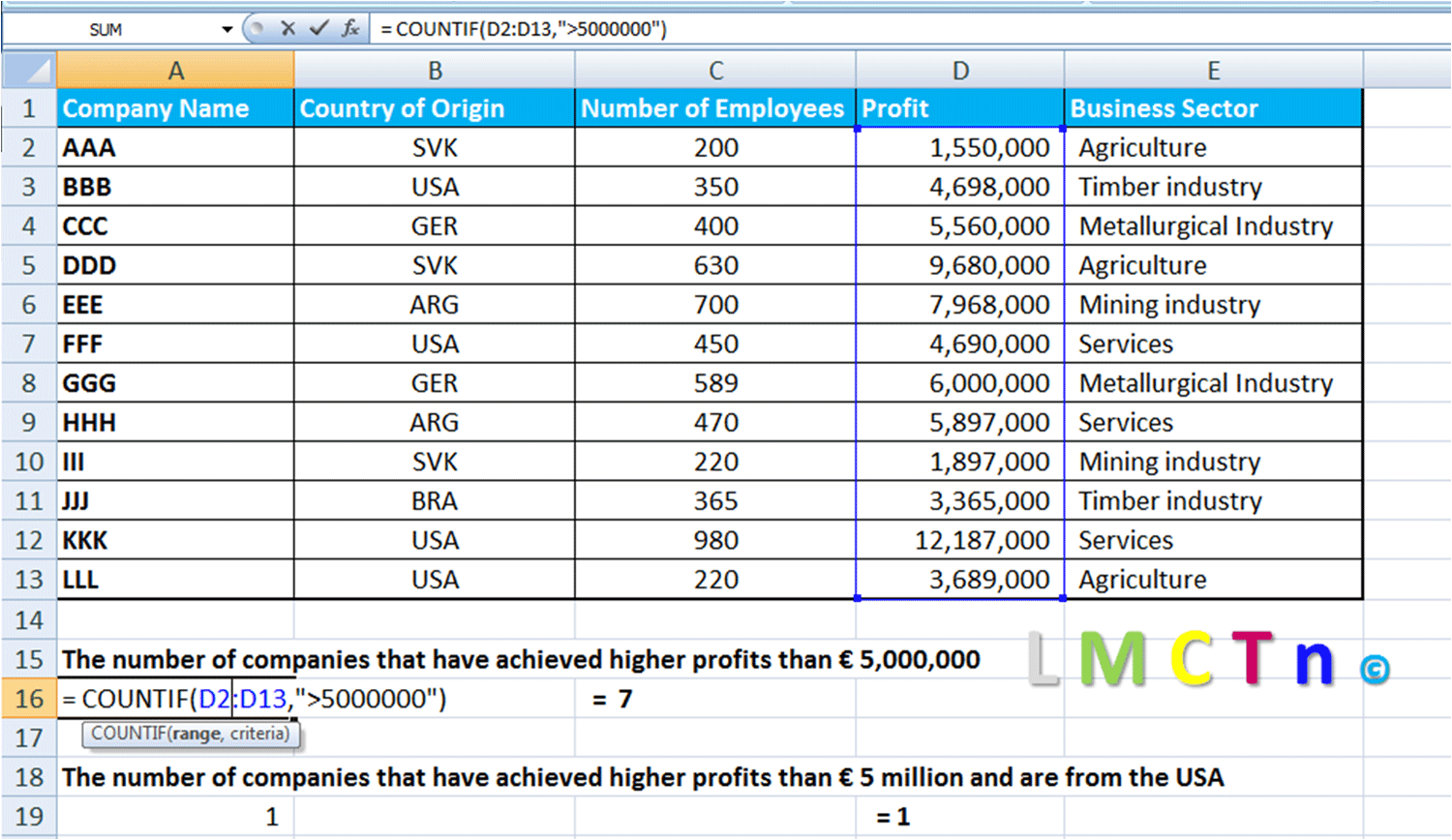Select cell containing AAA

[x=175, y=147]
